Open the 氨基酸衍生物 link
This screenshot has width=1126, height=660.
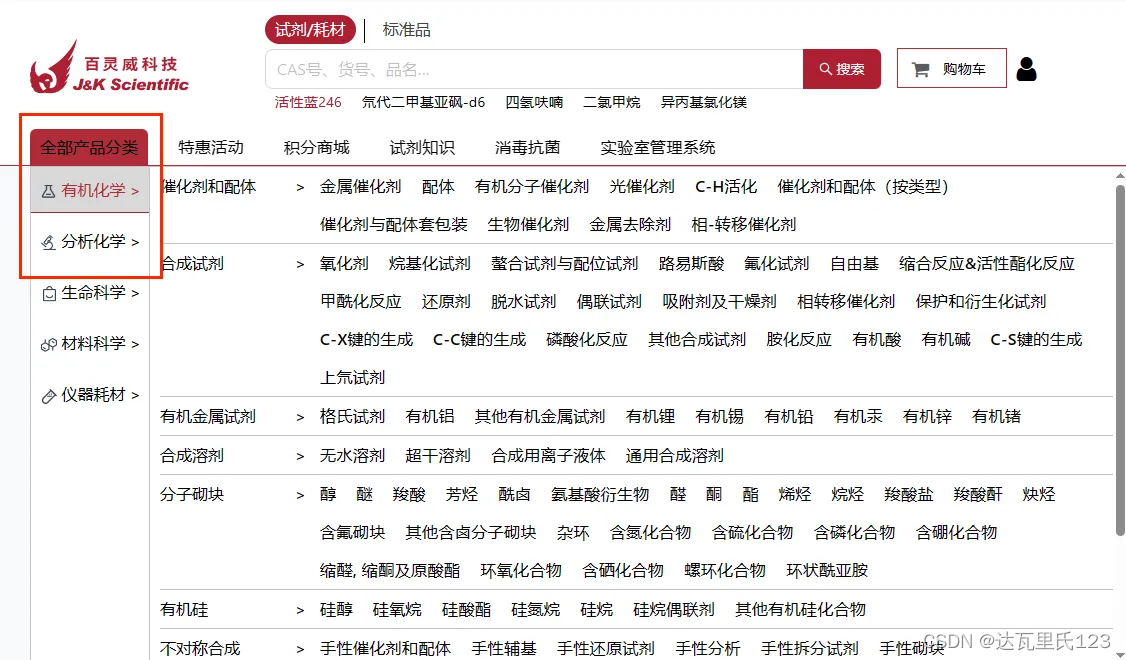(x=600, y=495)
